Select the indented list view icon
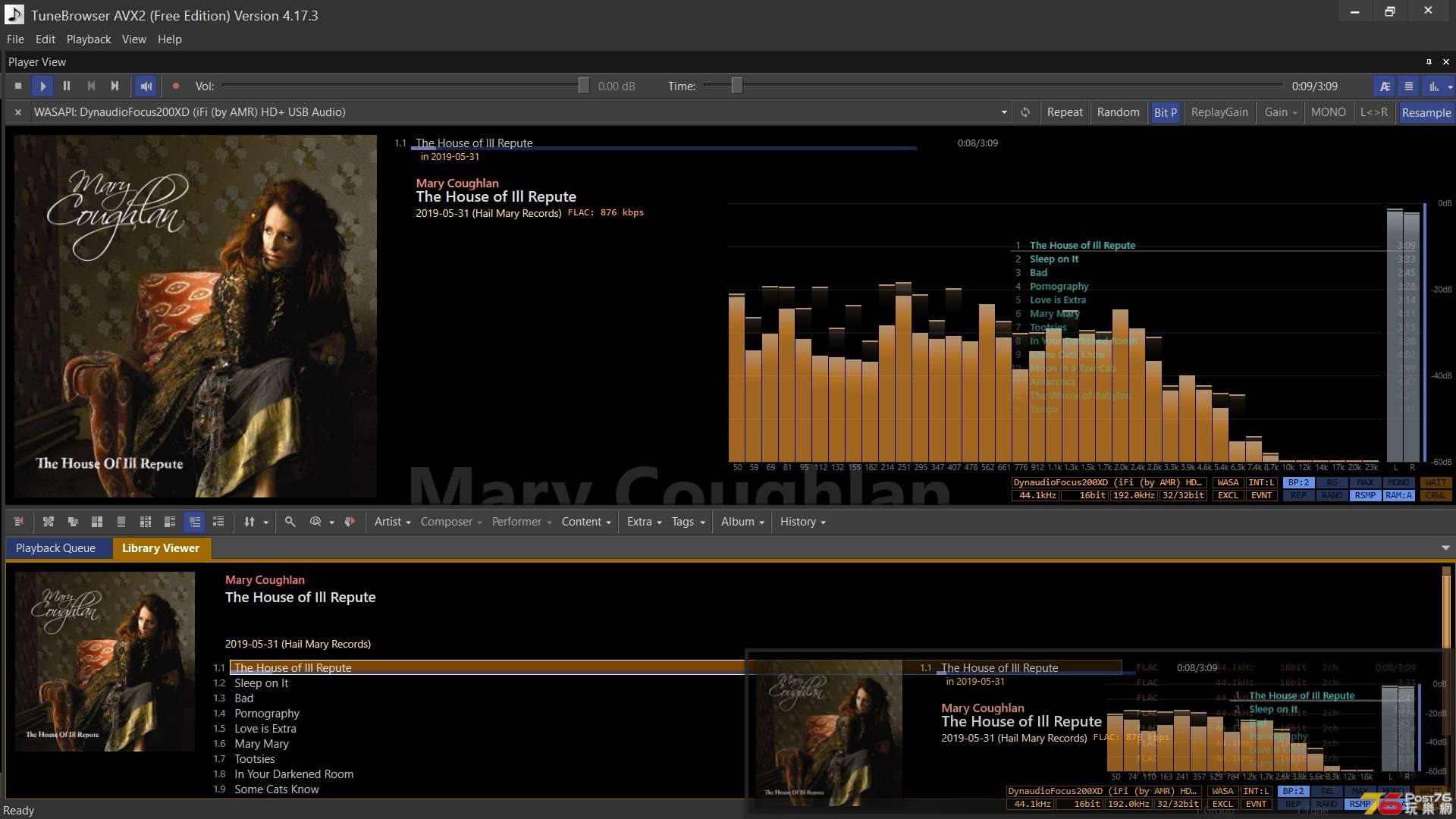 [x=218, y=522]
